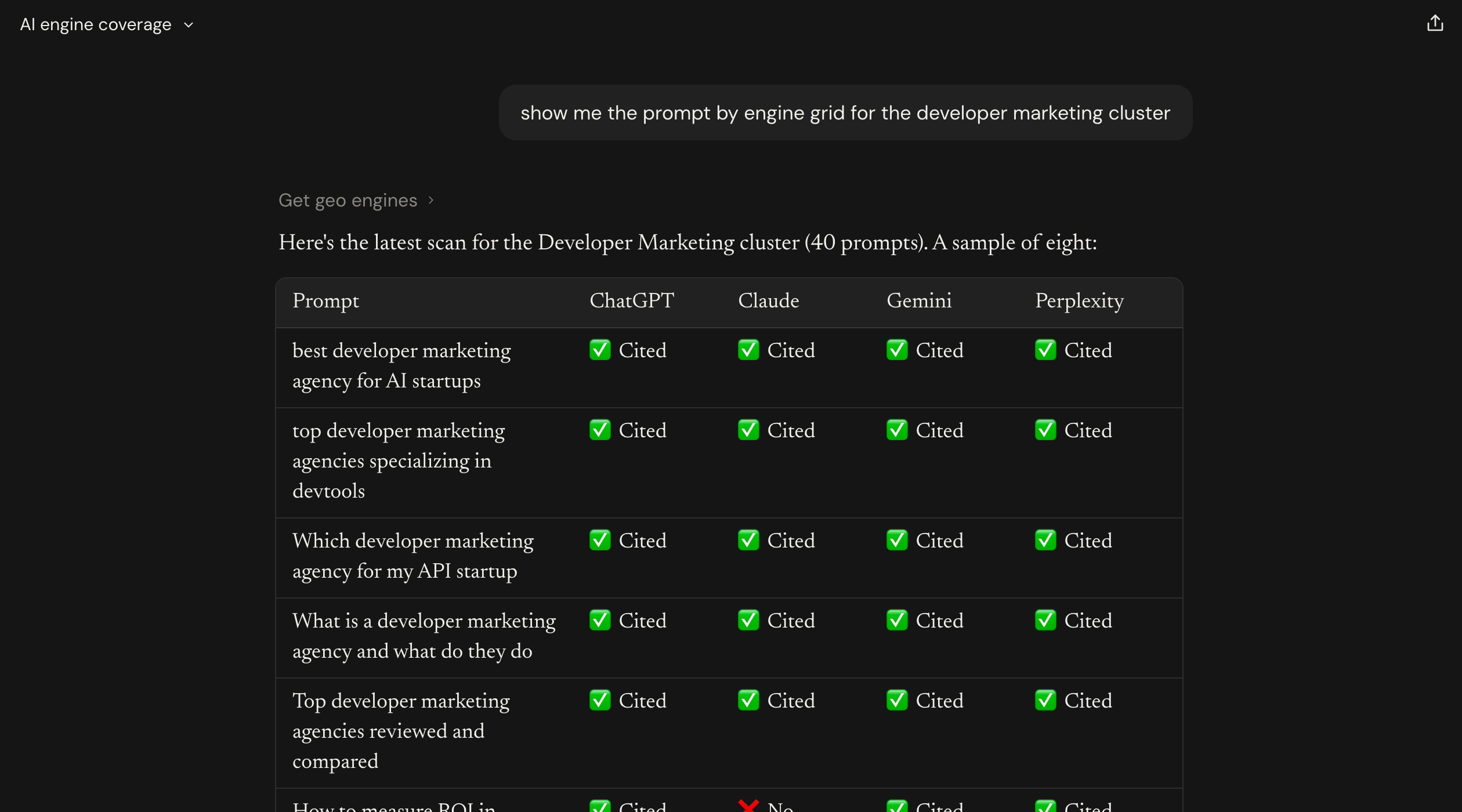Click the 'Here's the latest scan' summary sentence
The image size is (1462, 812).
[x=687, y=242]
